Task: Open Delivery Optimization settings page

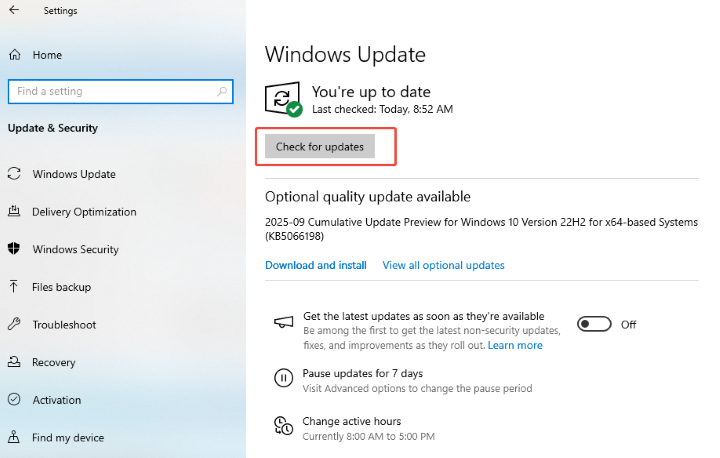Action: click(x=84, y=212)
